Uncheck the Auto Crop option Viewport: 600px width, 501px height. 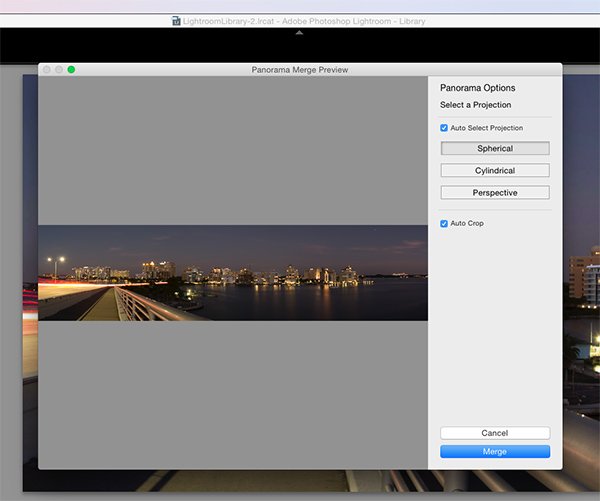[444, 223]
